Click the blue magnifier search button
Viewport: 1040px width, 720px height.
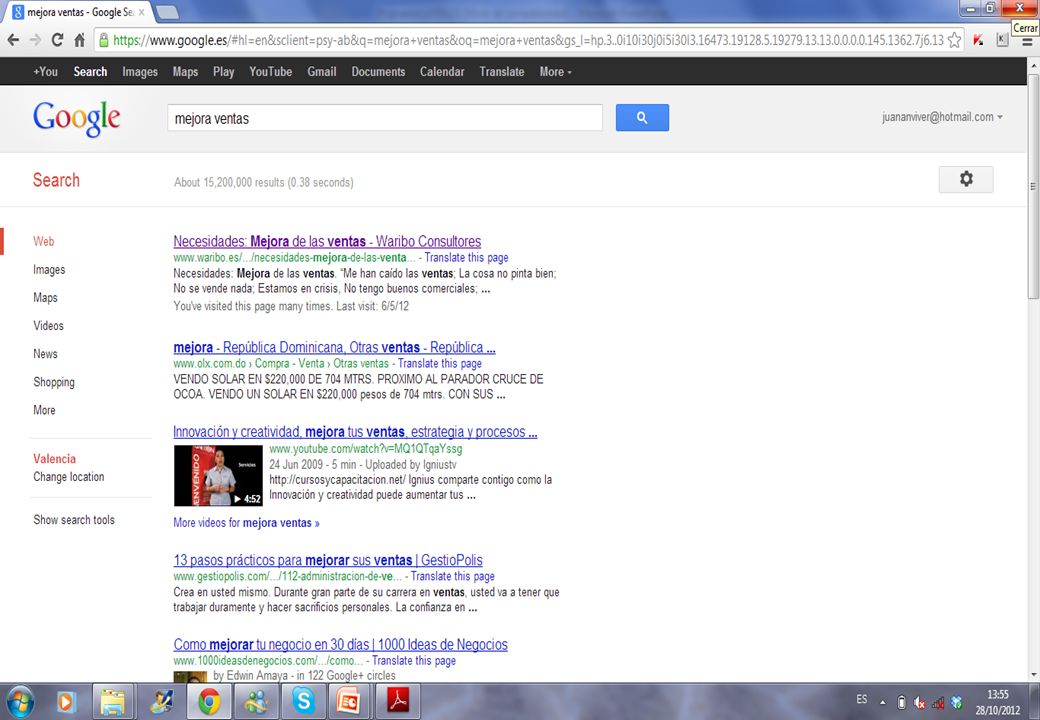642,117
